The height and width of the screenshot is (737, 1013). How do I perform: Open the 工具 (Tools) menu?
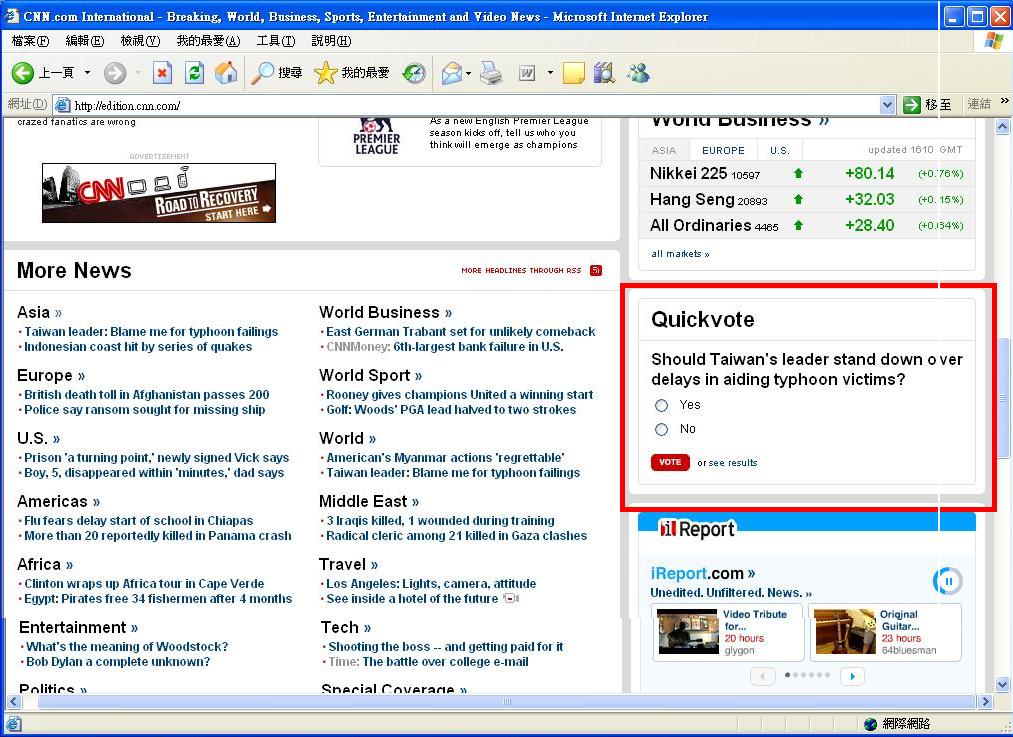(x=276, y=41)
